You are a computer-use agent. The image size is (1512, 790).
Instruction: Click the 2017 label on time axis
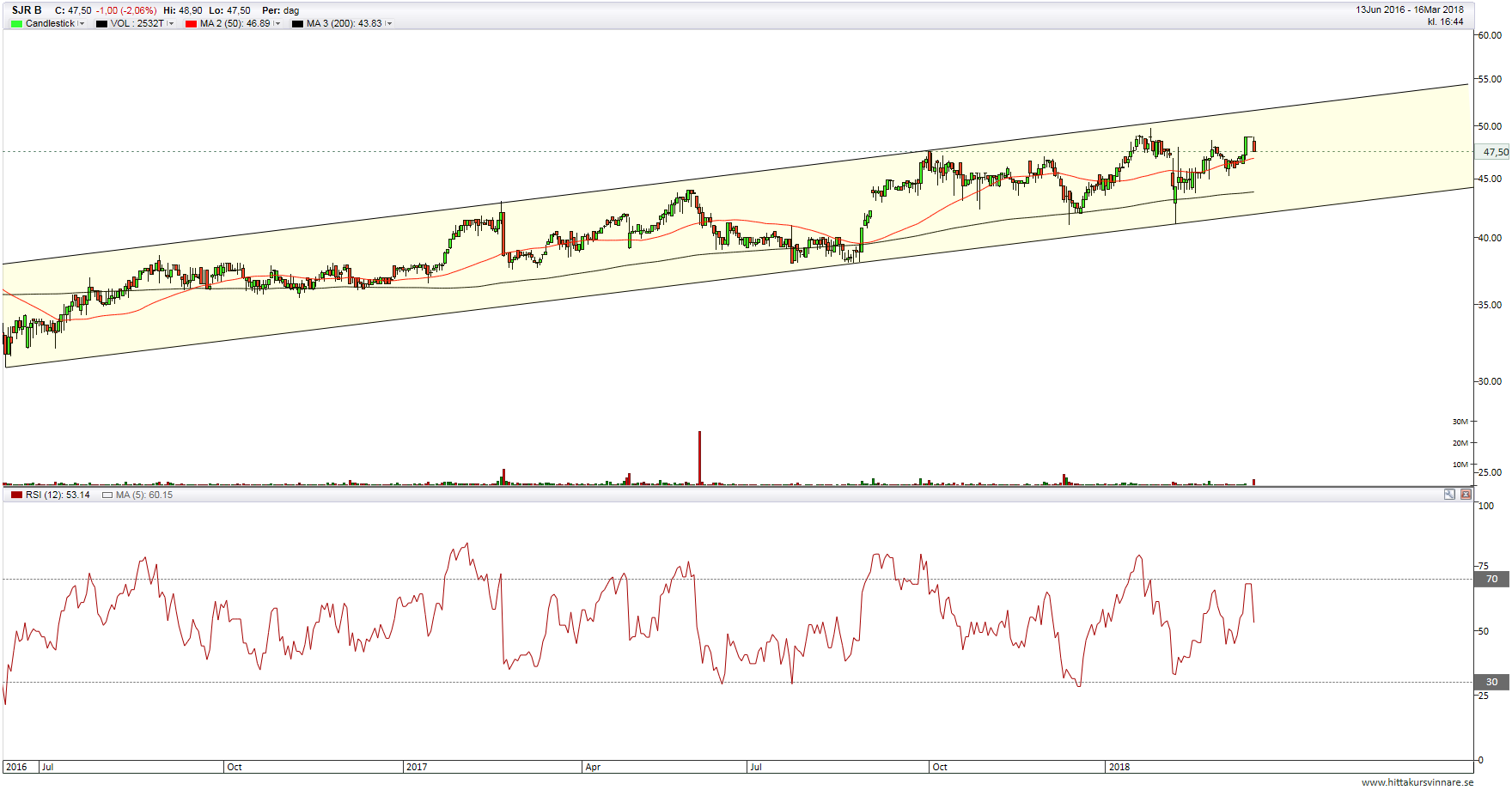[417, 767]
